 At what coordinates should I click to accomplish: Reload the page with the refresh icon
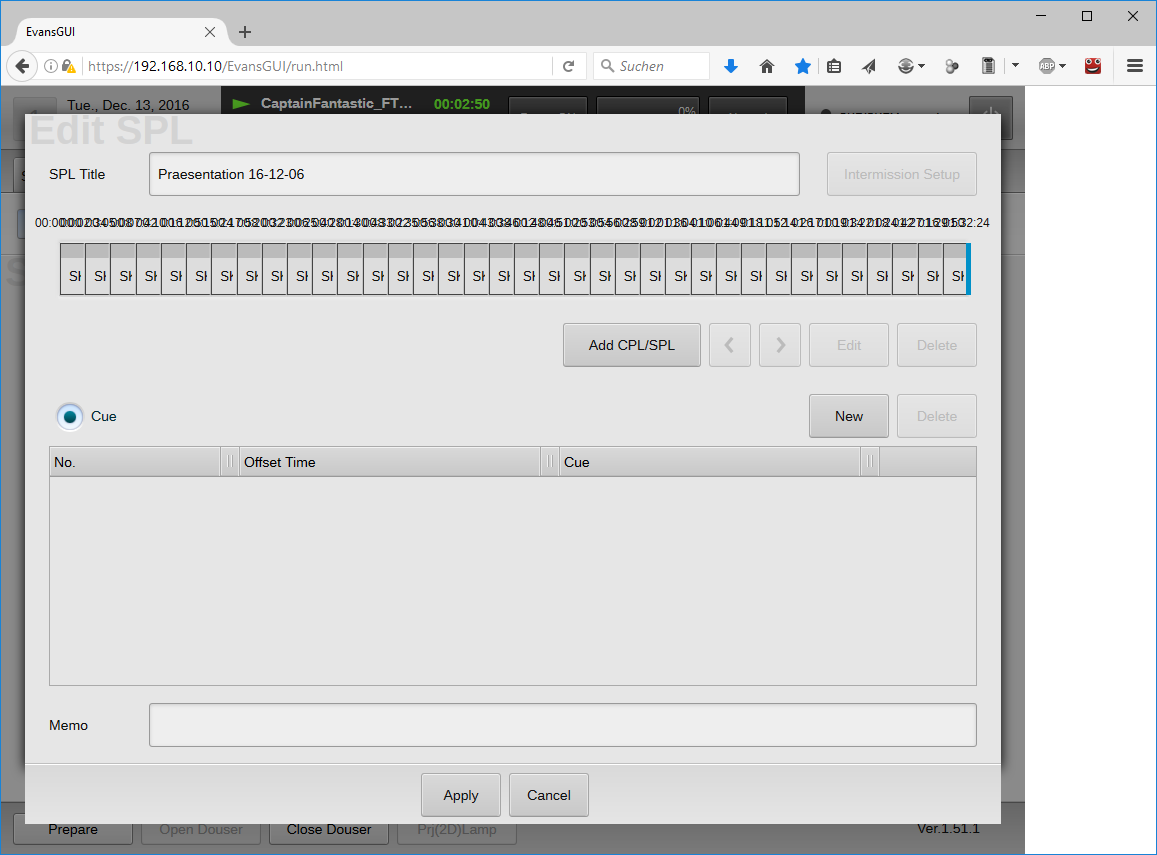(x=568, y=66)
